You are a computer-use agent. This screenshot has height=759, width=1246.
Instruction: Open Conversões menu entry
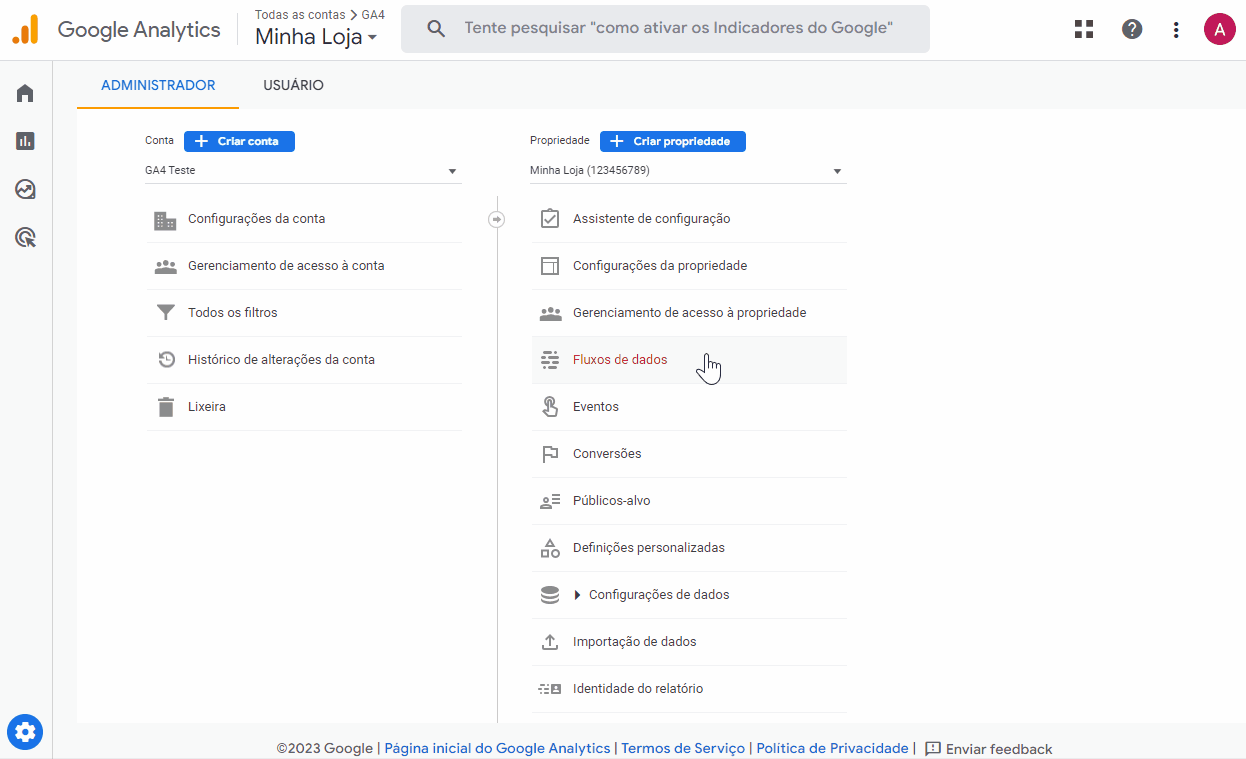click(x=689, y=454)
